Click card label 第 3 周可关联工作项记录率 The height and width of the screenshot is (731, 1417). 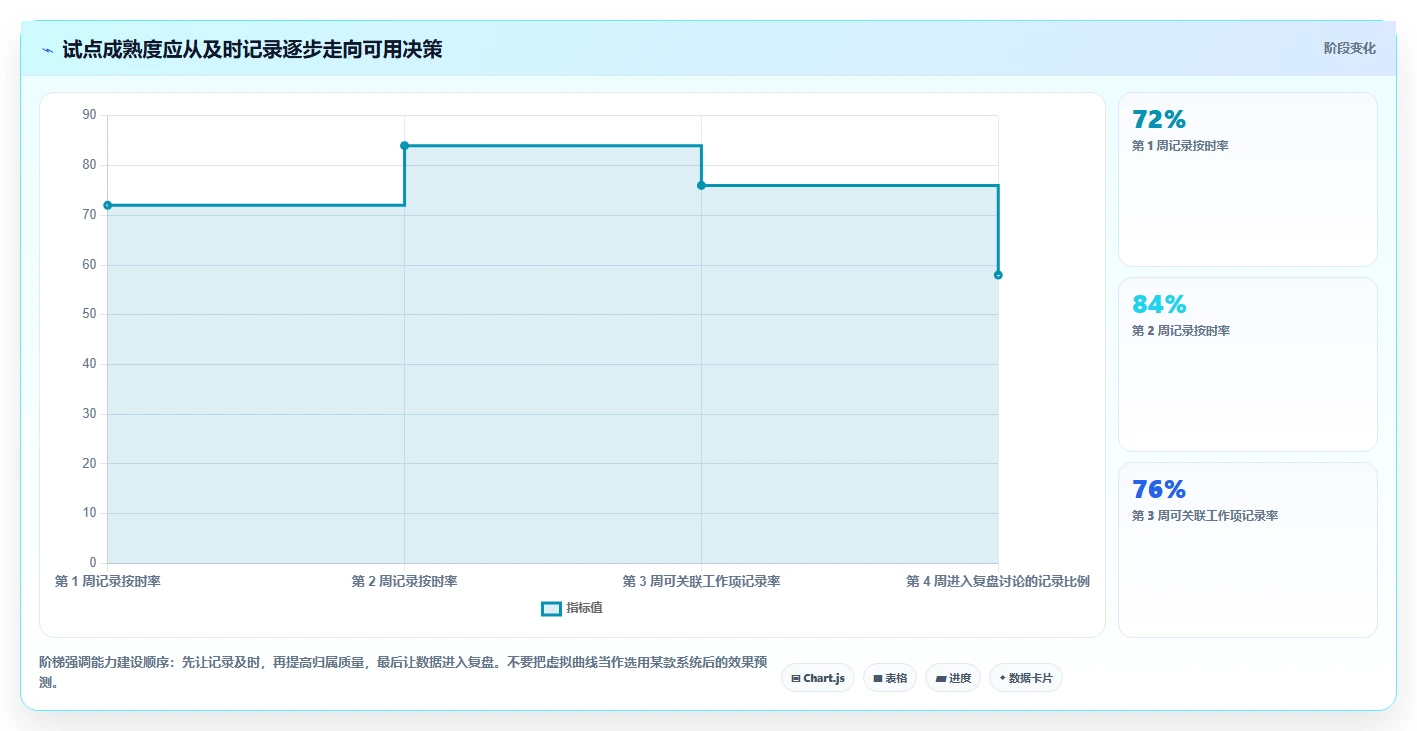1205,516
